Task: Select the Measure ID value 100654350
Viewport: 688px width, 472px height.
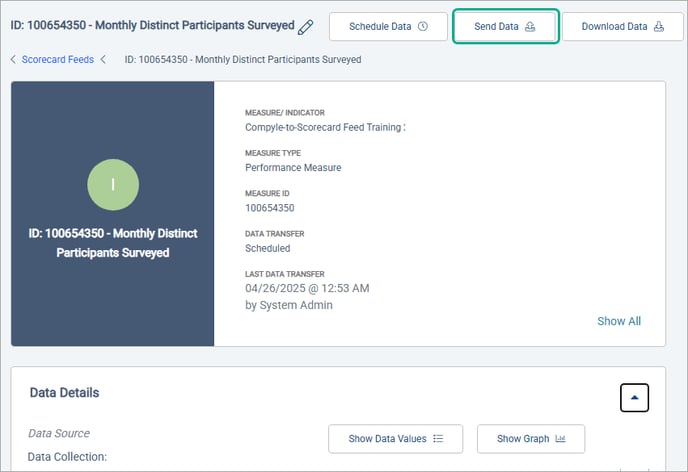Action: pos(270,208)
